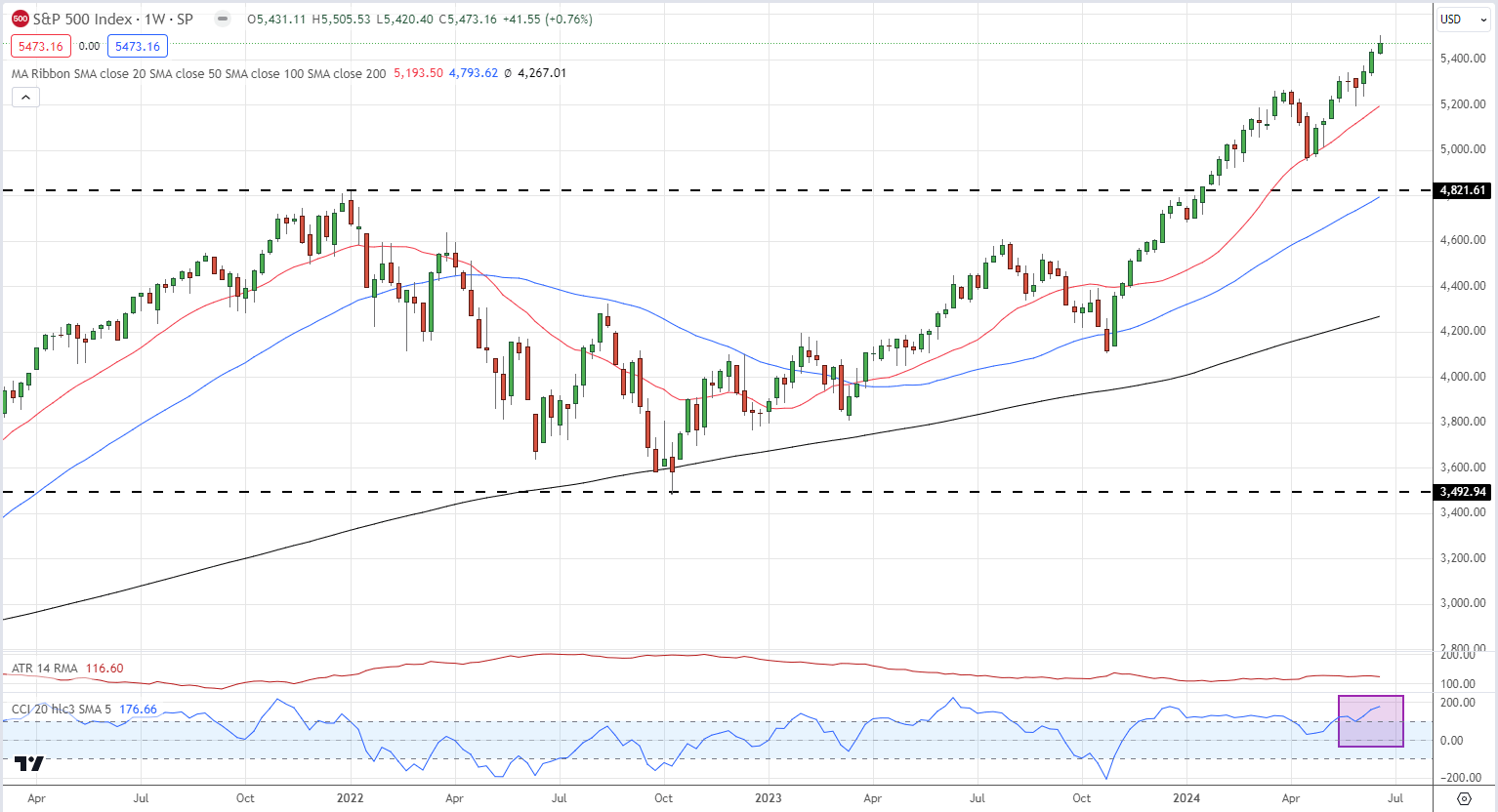1498x812 pixels.
Task: Click the change value +41.55 (+0.76%)
Action: click(548, 19)
